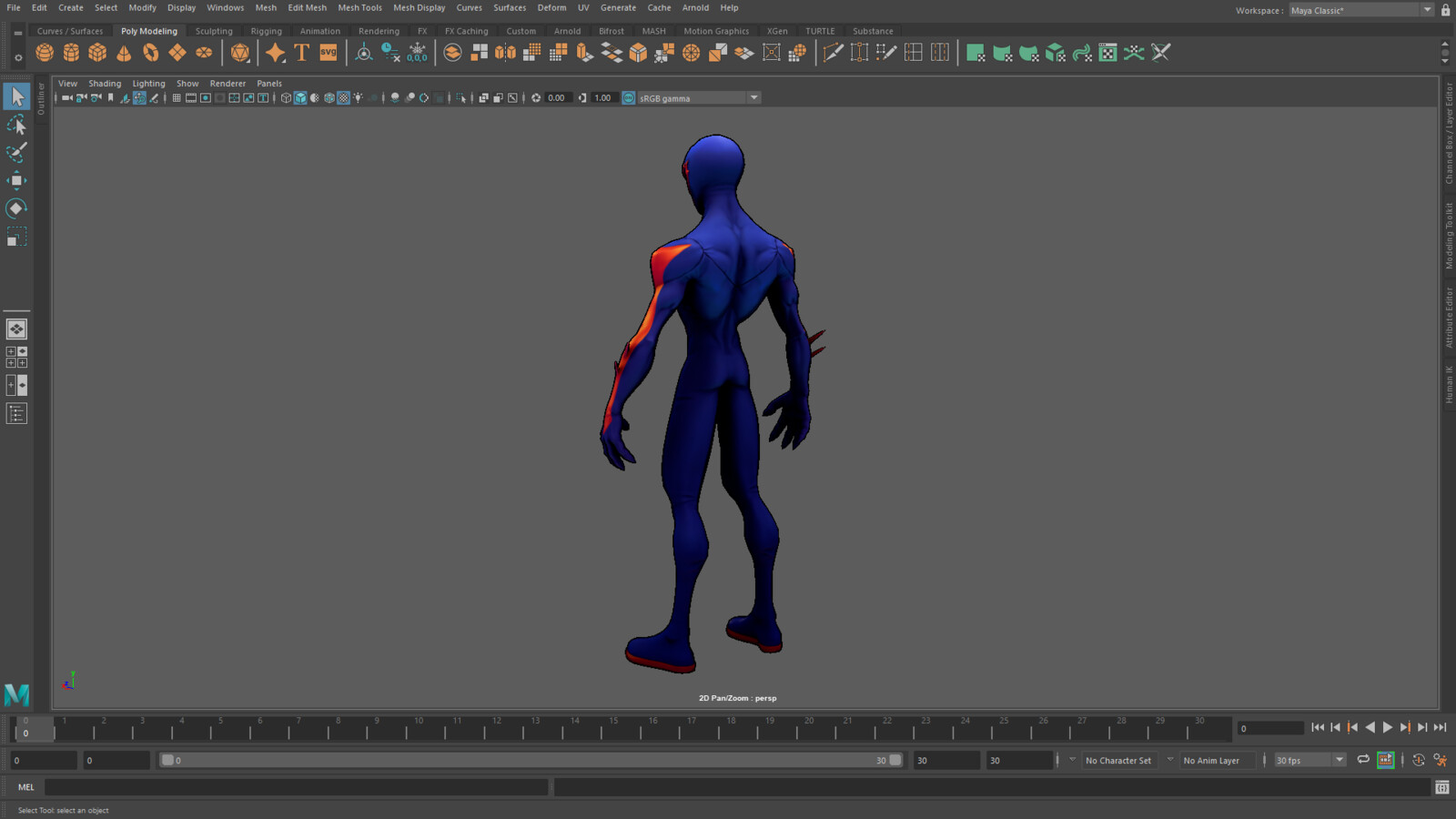Go to start of playback range

pos(1318,727)
